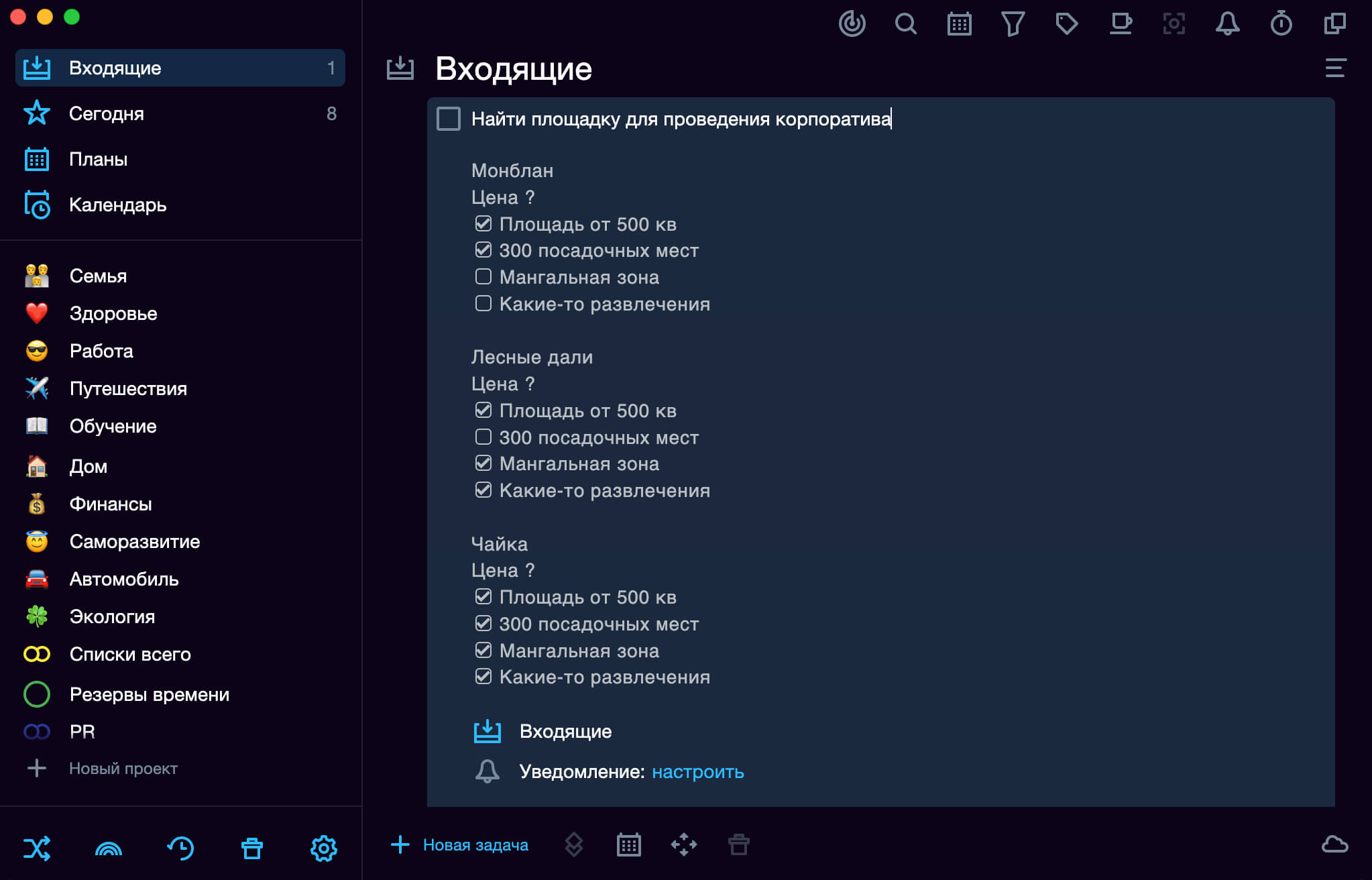Open the trash bin in bottom sidebar
The height and width of the screenshot is (880, 1372).
[252, 848]
